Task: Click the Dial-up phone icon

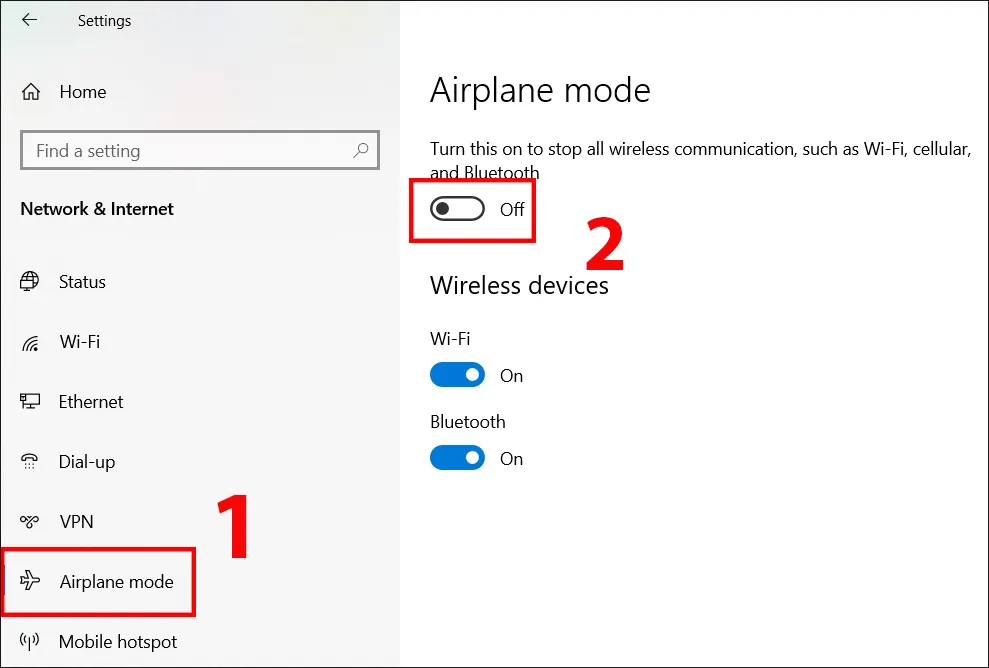Action: (x=31, y=462)
